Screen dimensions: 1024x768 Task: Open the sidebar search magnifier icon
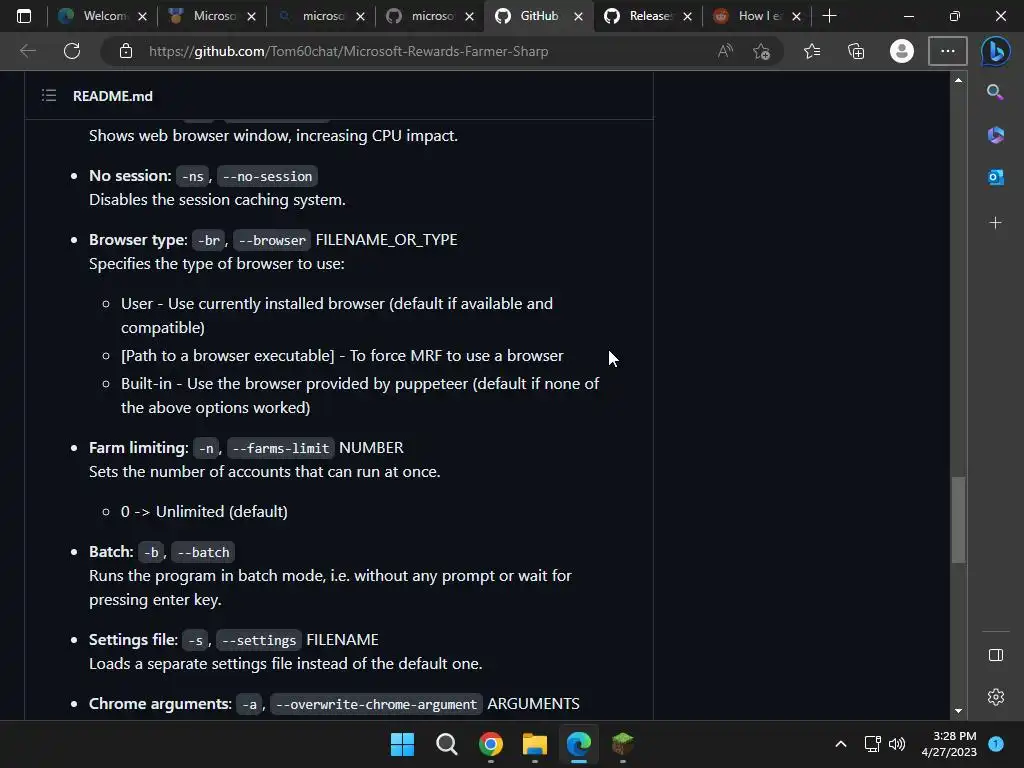click(995, 92)
